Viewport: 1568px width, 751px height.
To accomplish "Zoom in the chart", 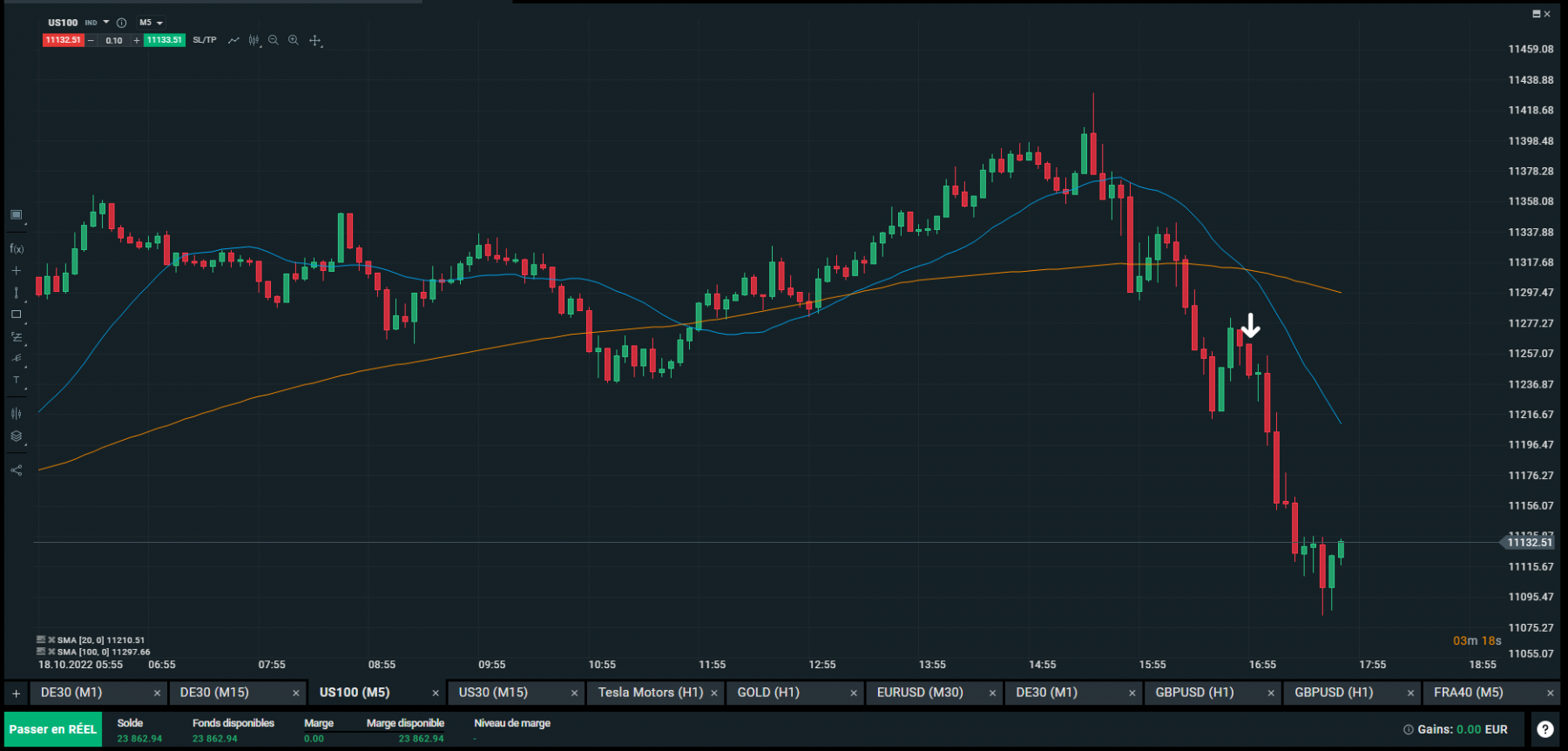I will click(x=294, y=40).
